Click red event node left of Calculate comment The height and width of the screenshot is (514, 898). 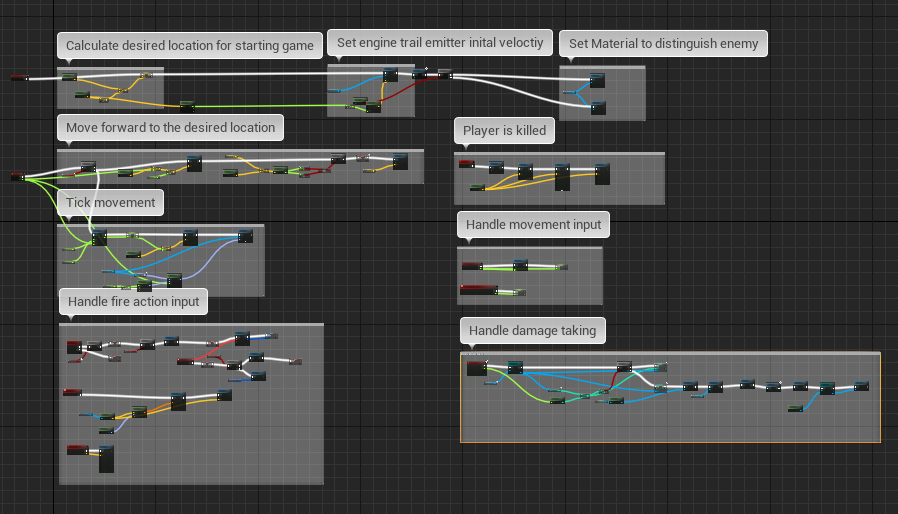(19, 78)
